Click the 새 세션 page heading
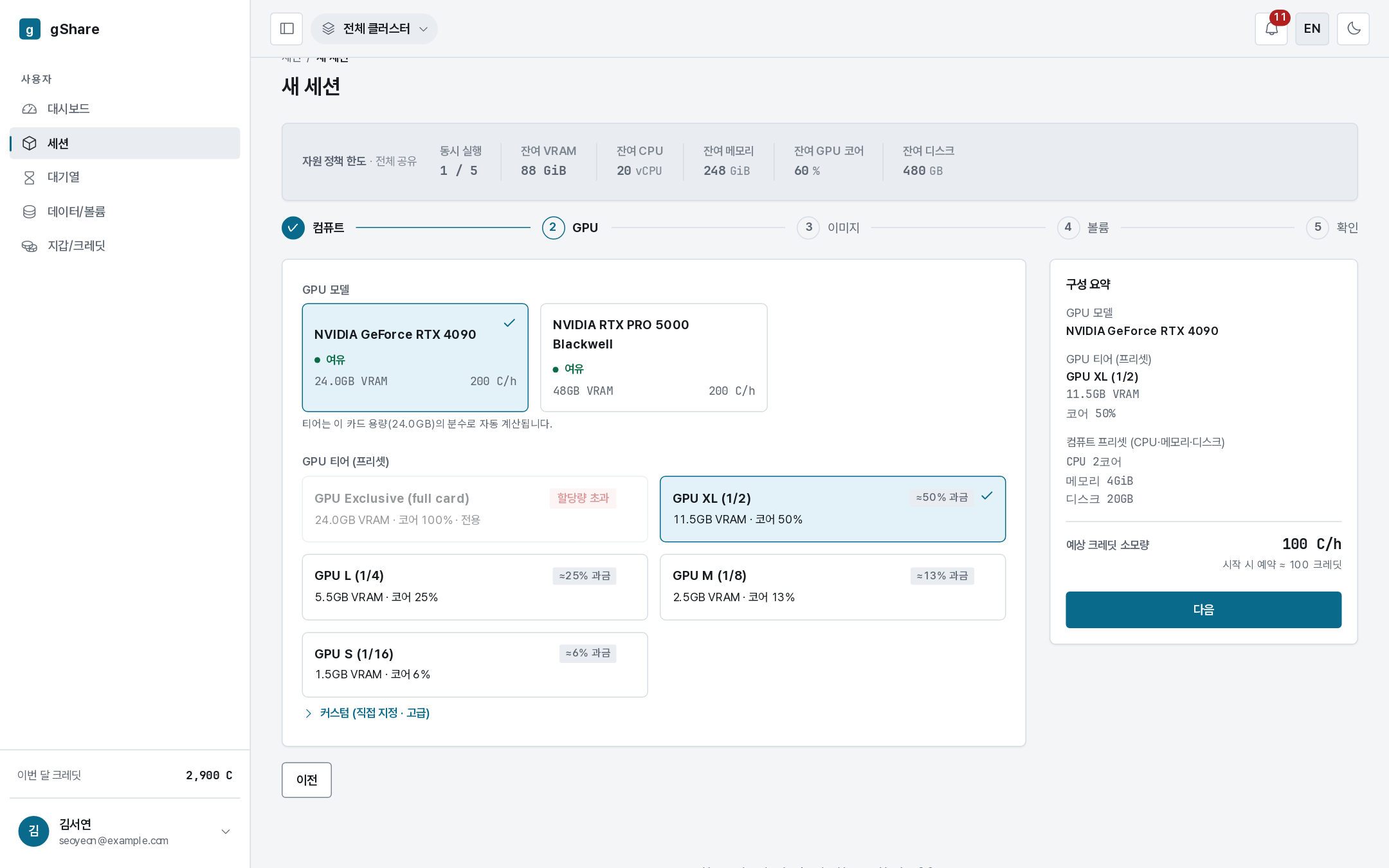 click(311, 86)
